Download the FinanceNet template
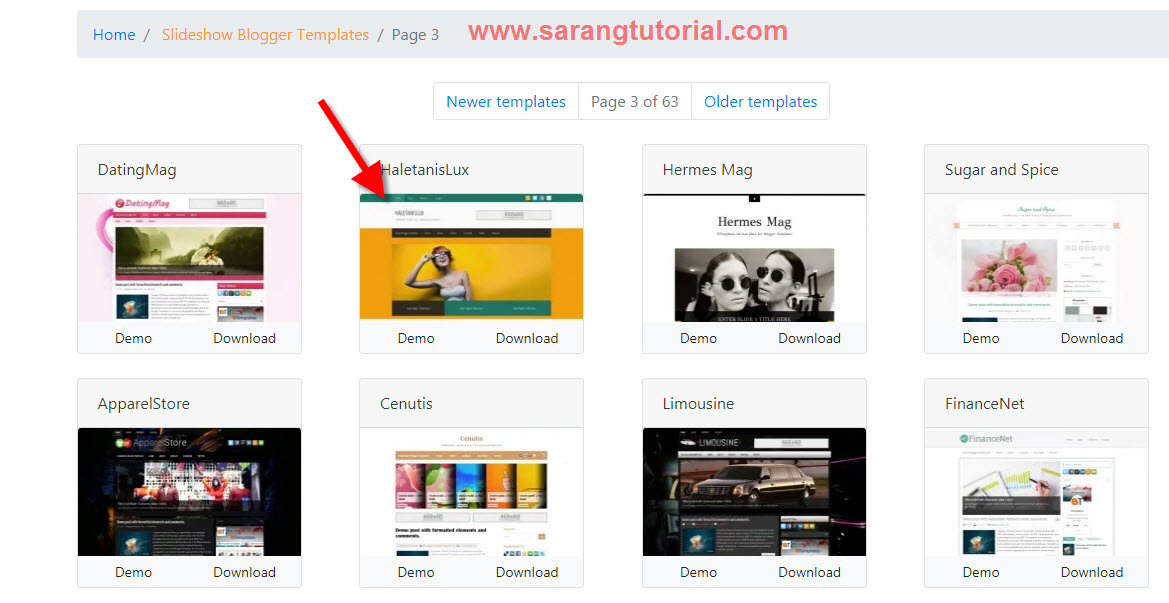 coord(1092,572)
